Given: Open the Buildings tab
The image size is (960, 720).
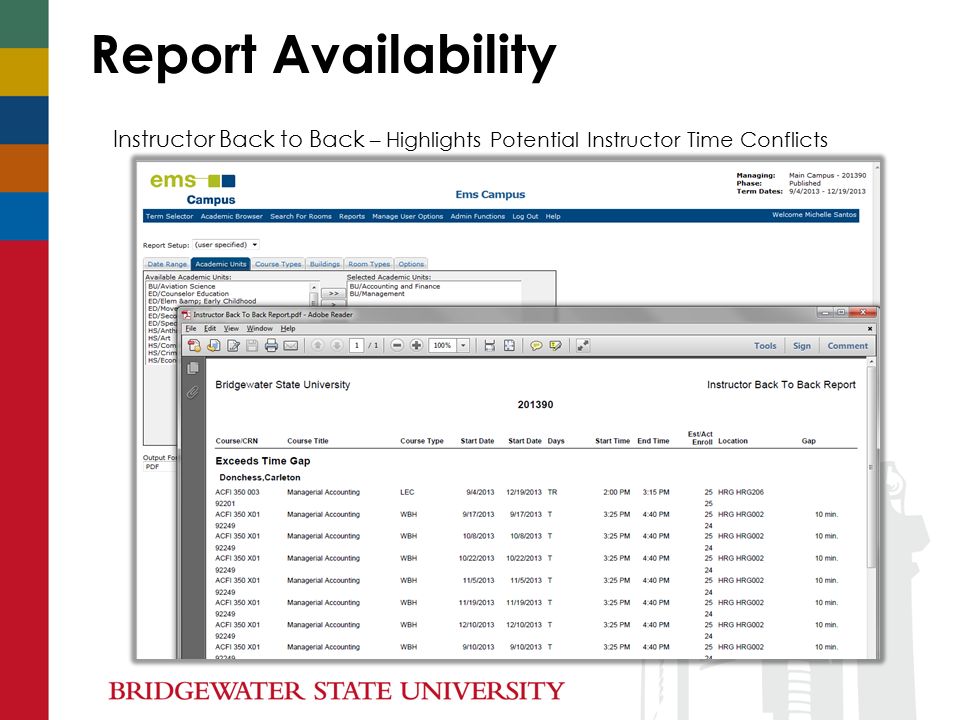Looking at the screenshot, I should point(324,264).
